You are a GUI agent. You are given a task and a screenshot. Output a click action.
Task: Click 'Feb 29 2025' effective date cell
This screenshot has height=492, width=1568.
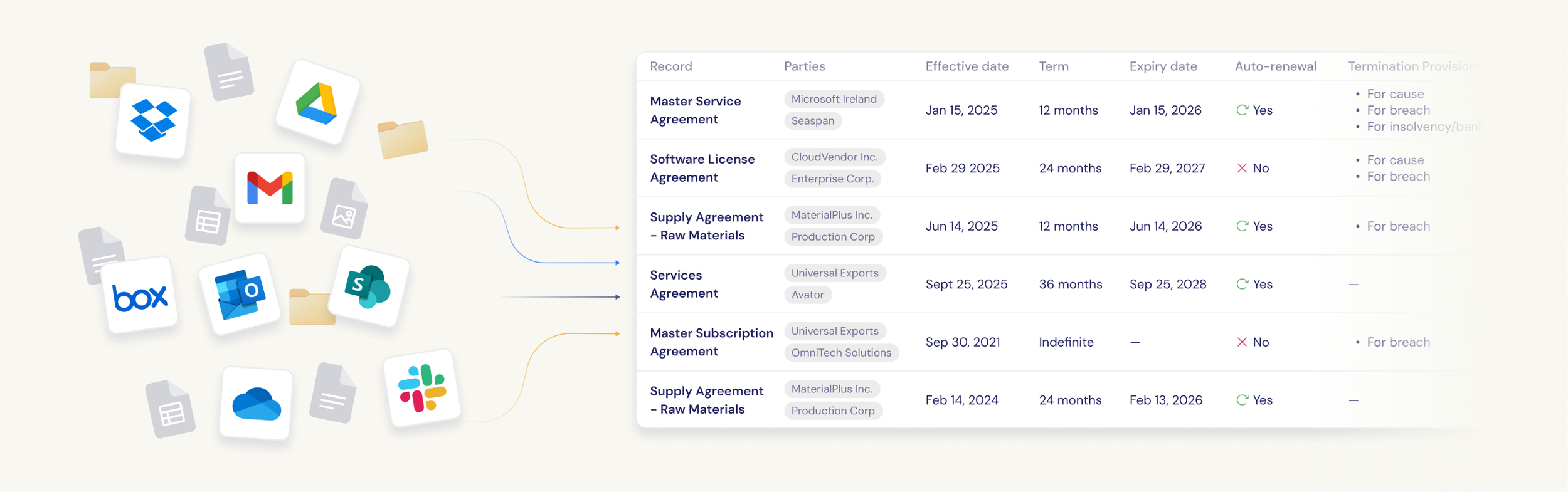[963, 168]
